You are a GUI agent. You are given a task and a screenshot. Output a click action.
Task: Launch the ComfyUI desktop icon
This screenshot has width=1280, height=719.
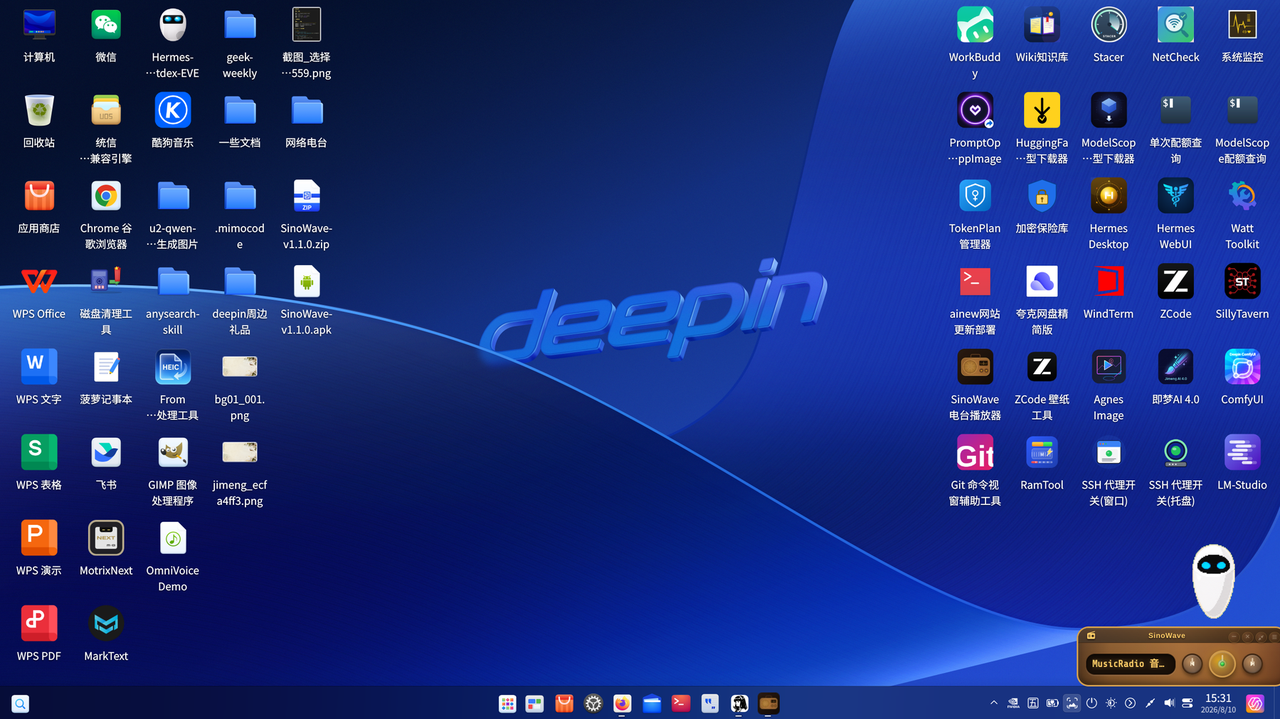click(x=1243, y=367)
